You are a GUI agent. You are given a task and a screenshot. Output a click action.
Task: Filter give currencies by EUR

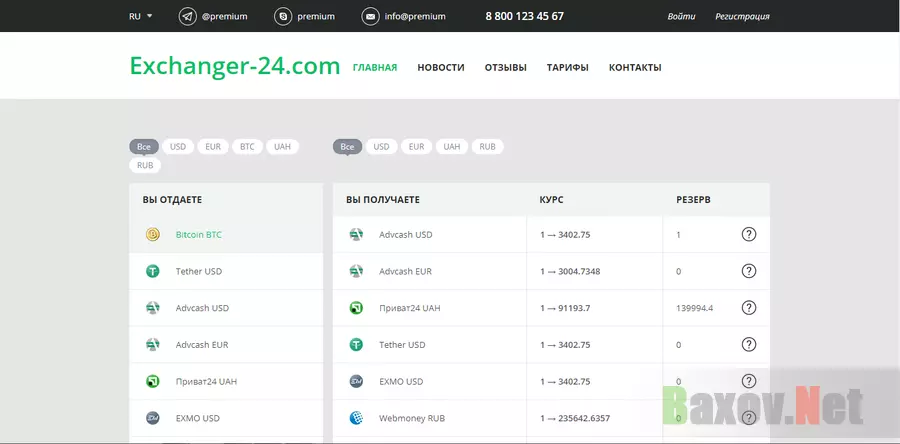213,147
